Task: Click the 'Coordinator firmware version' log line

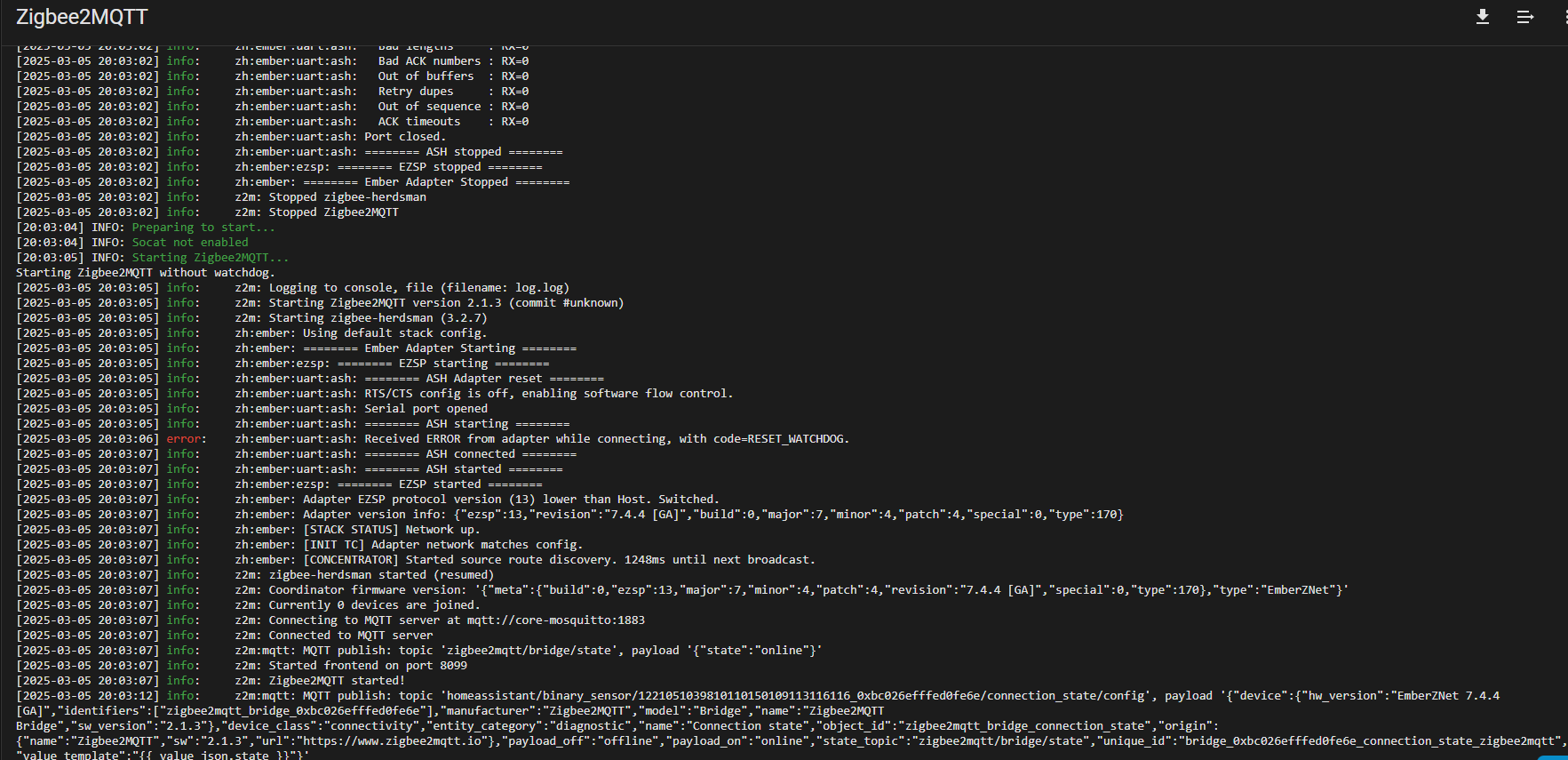Action: pos(367,590)
